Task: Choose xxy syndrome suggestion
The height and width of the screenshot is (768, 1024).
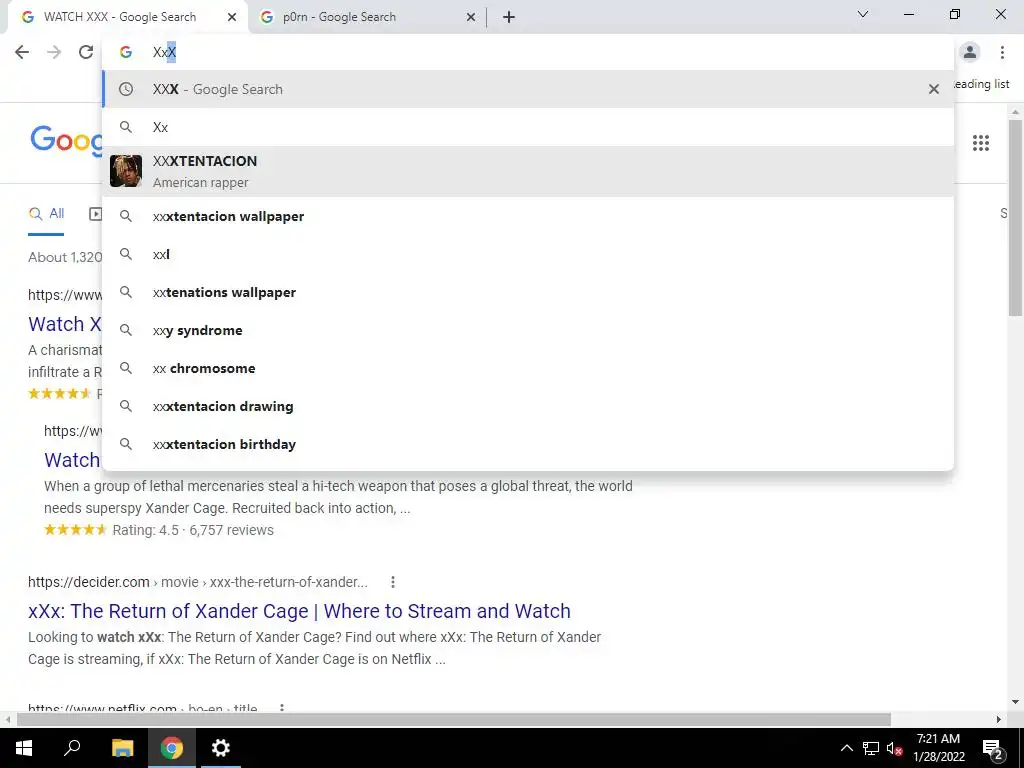Action: (528, 330)
